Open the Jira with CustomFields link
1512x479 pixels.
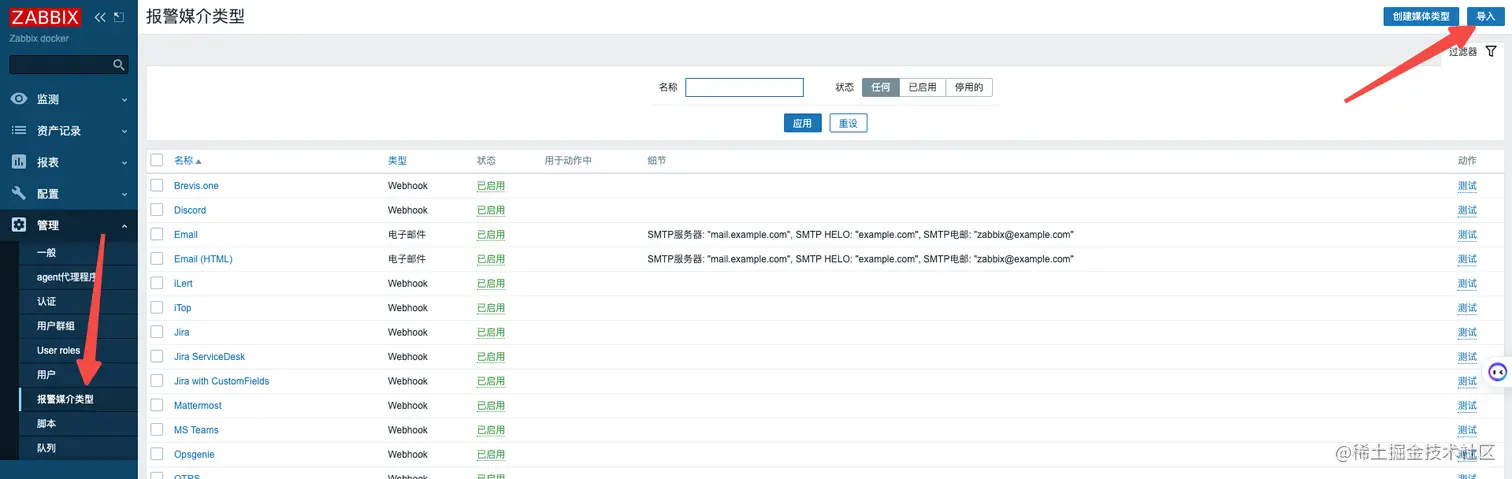pos(221,381)
